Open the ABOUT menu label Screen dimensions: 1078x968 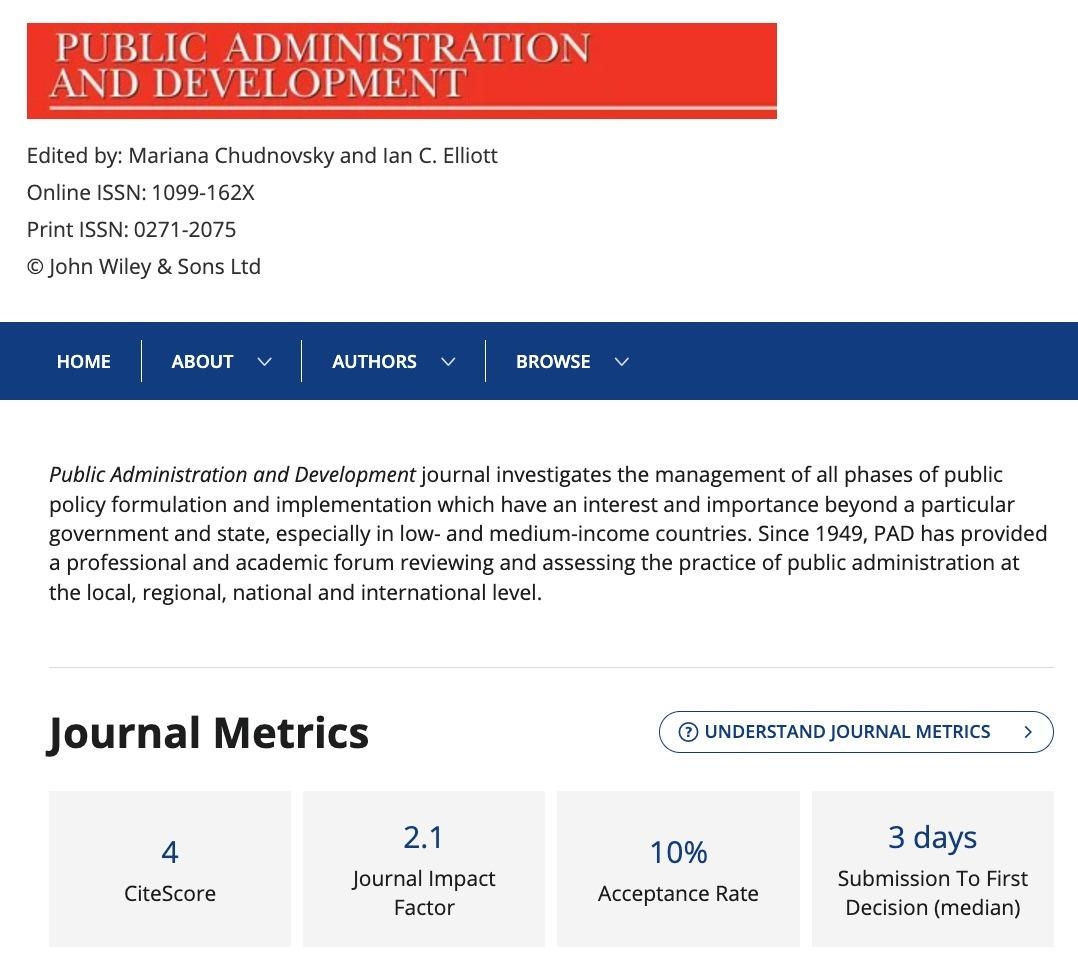202,361
